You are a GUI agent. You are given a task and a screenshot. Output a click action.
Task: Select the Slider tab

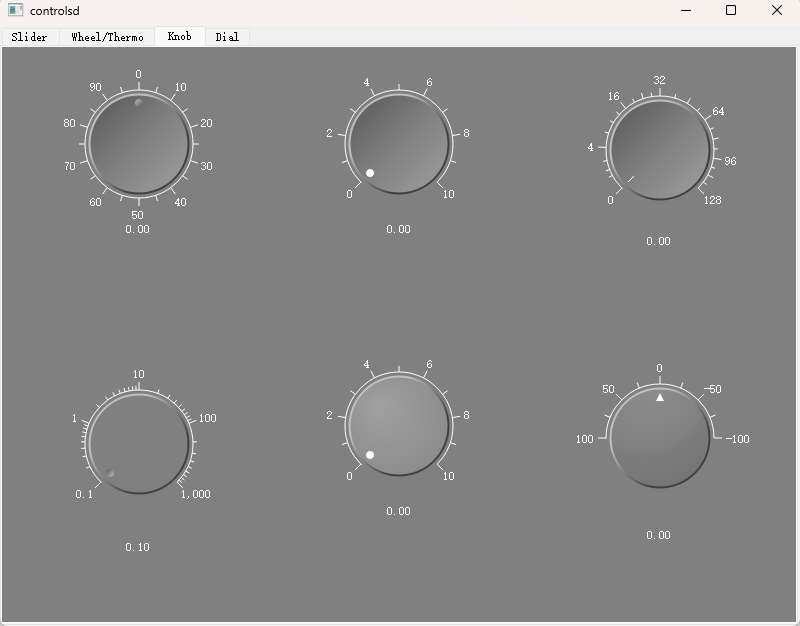[x=30, y=37]
